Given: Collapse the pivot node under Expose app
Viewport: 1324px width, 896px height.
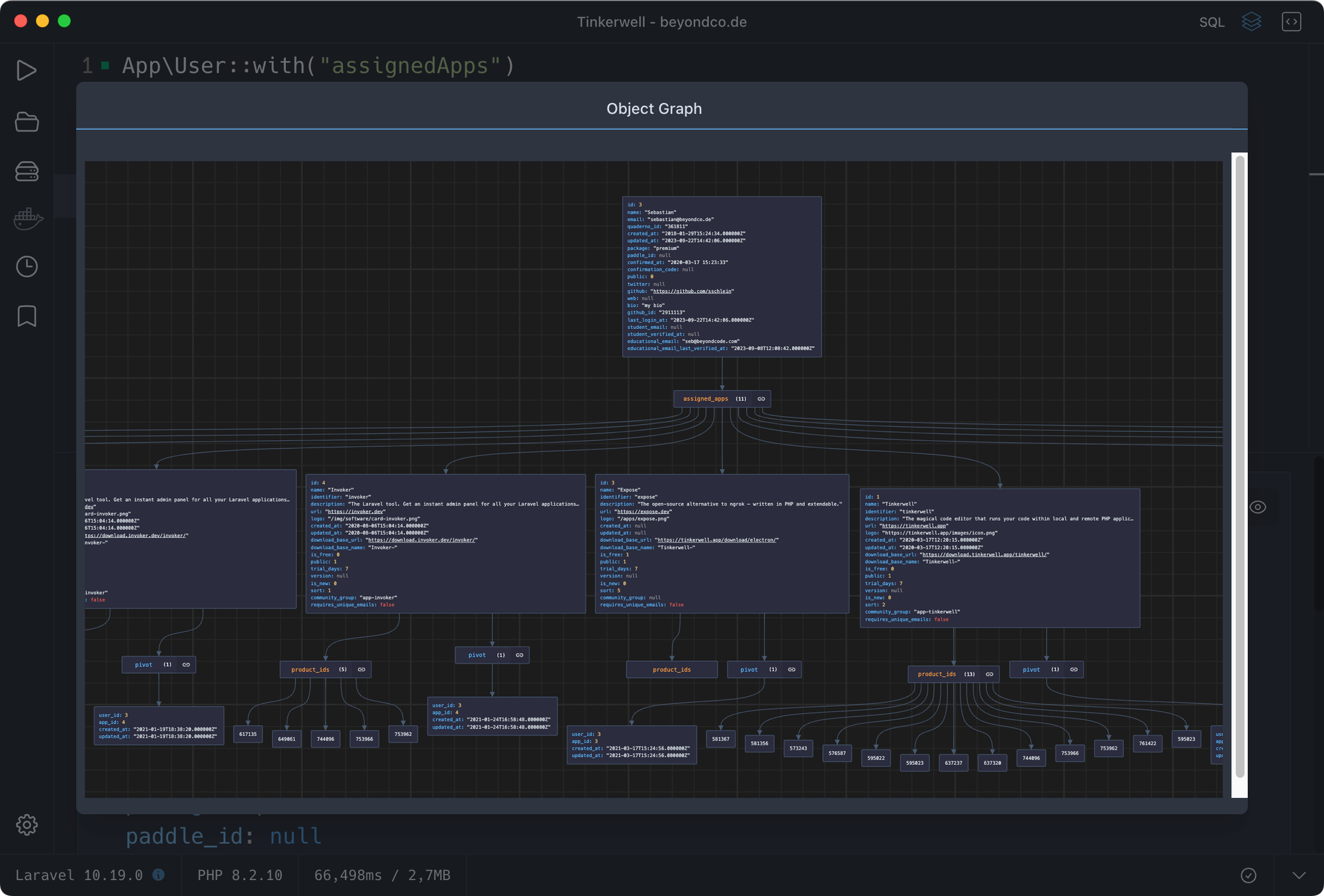Looking at the screenshot, I should tap(764, 670).
